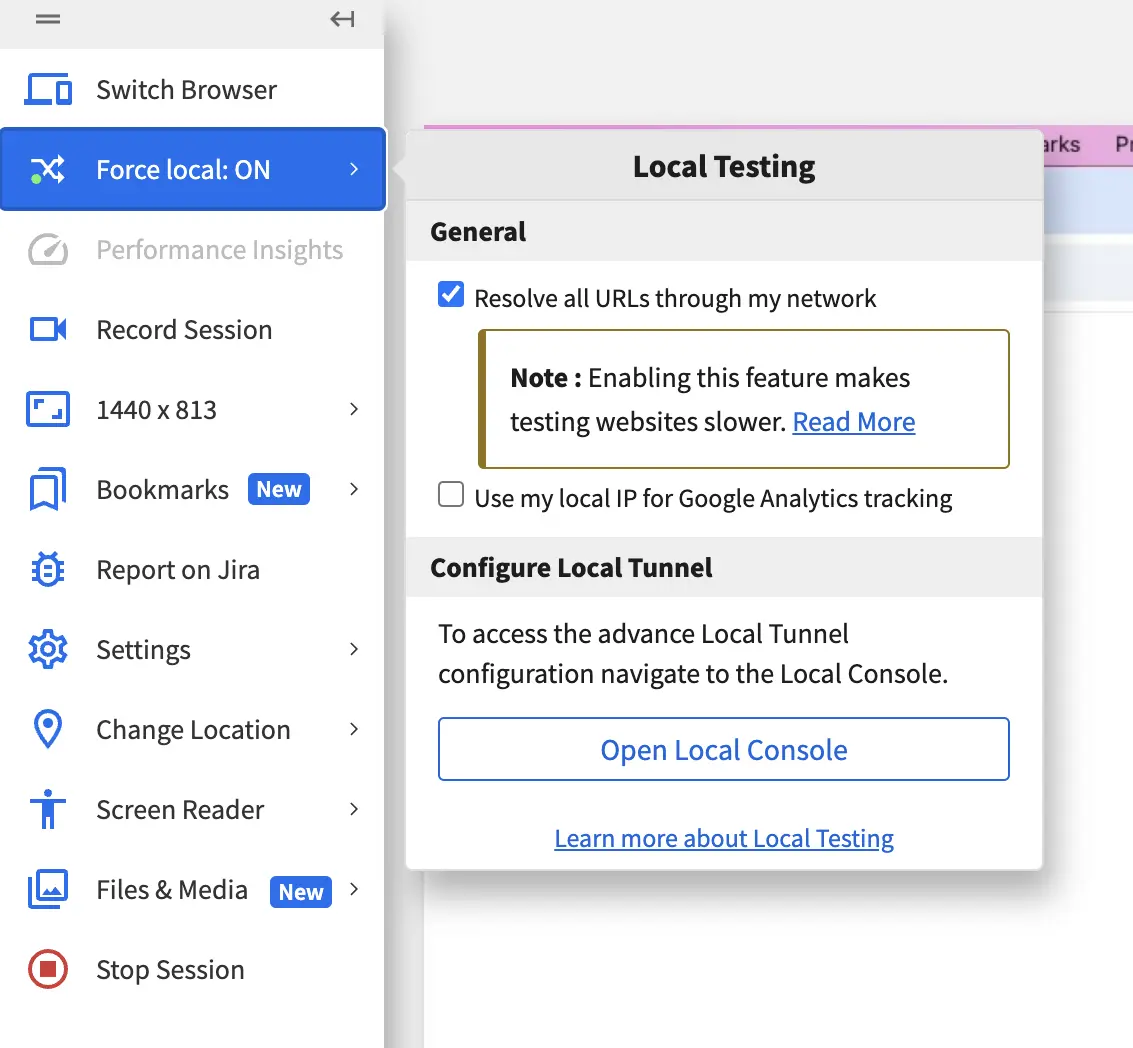Click the Change Location pin icon
The image size is (1133, 1048).
pyautogui.click(x=48, y=729)
